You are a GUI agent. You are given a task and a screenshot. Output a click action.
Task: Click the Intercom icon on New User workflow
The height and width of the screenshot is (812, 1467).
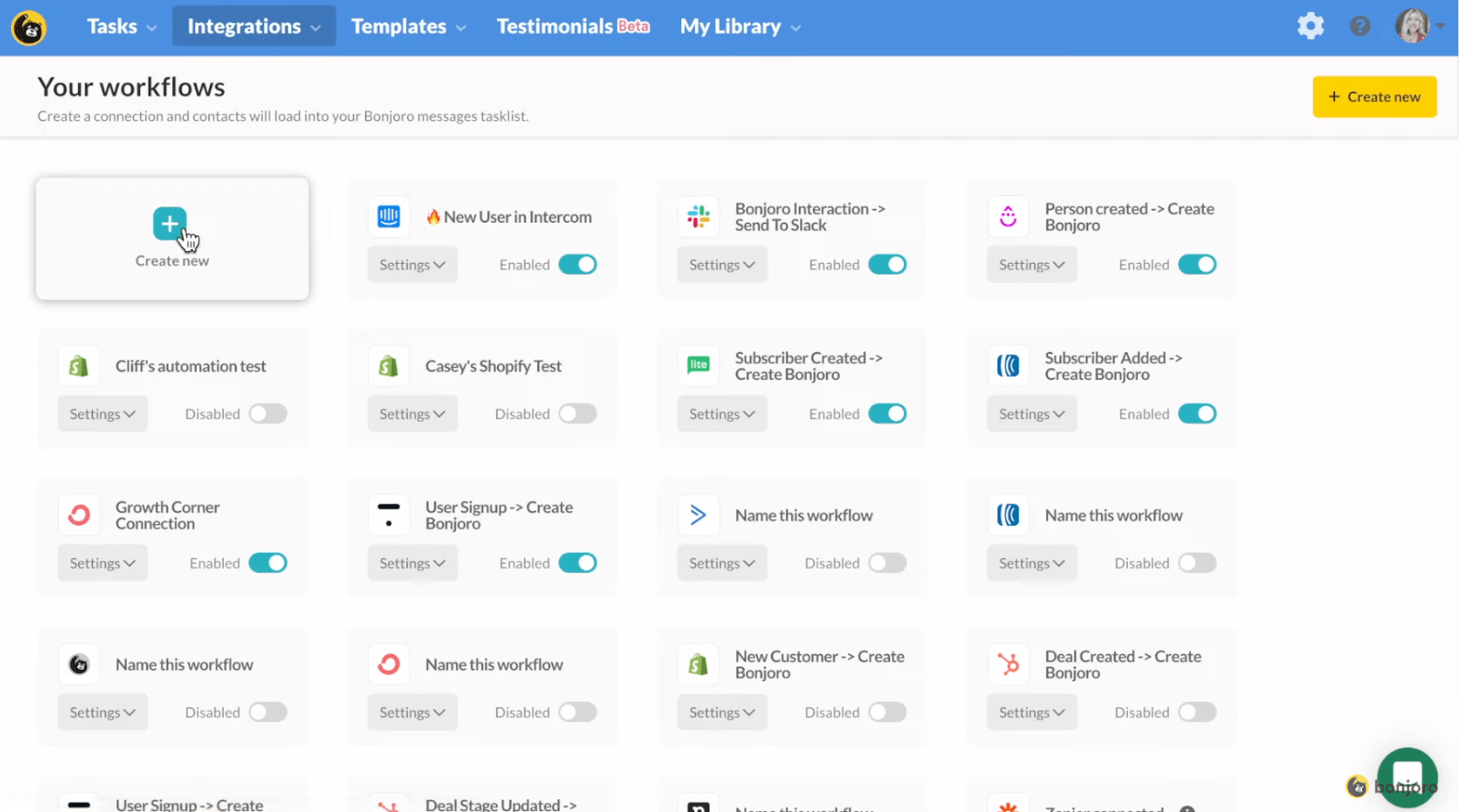point(389,217)
